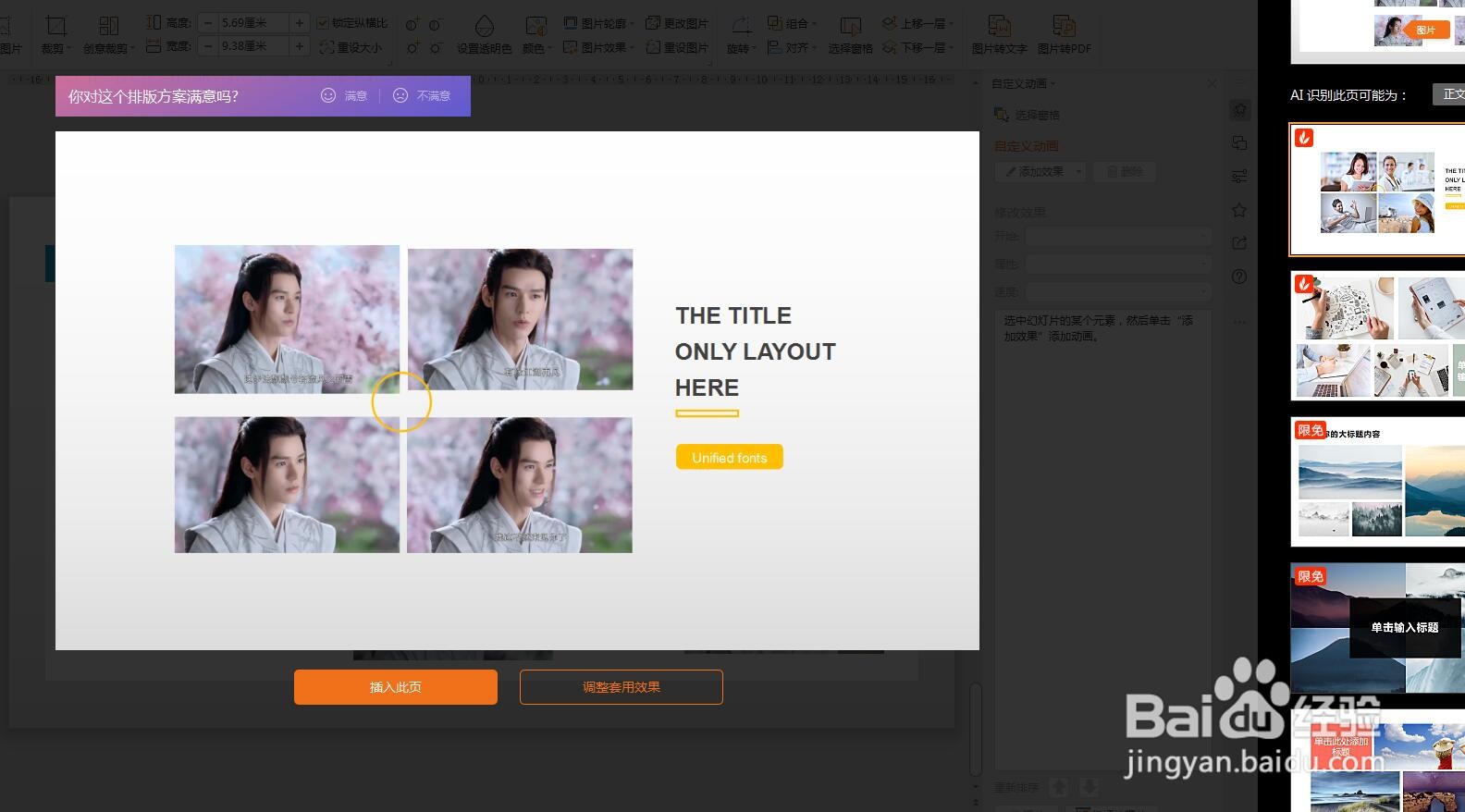The image size is (1465, 812).
Task: Click Change Picture (更改图片)
Action: coord(677,23)
